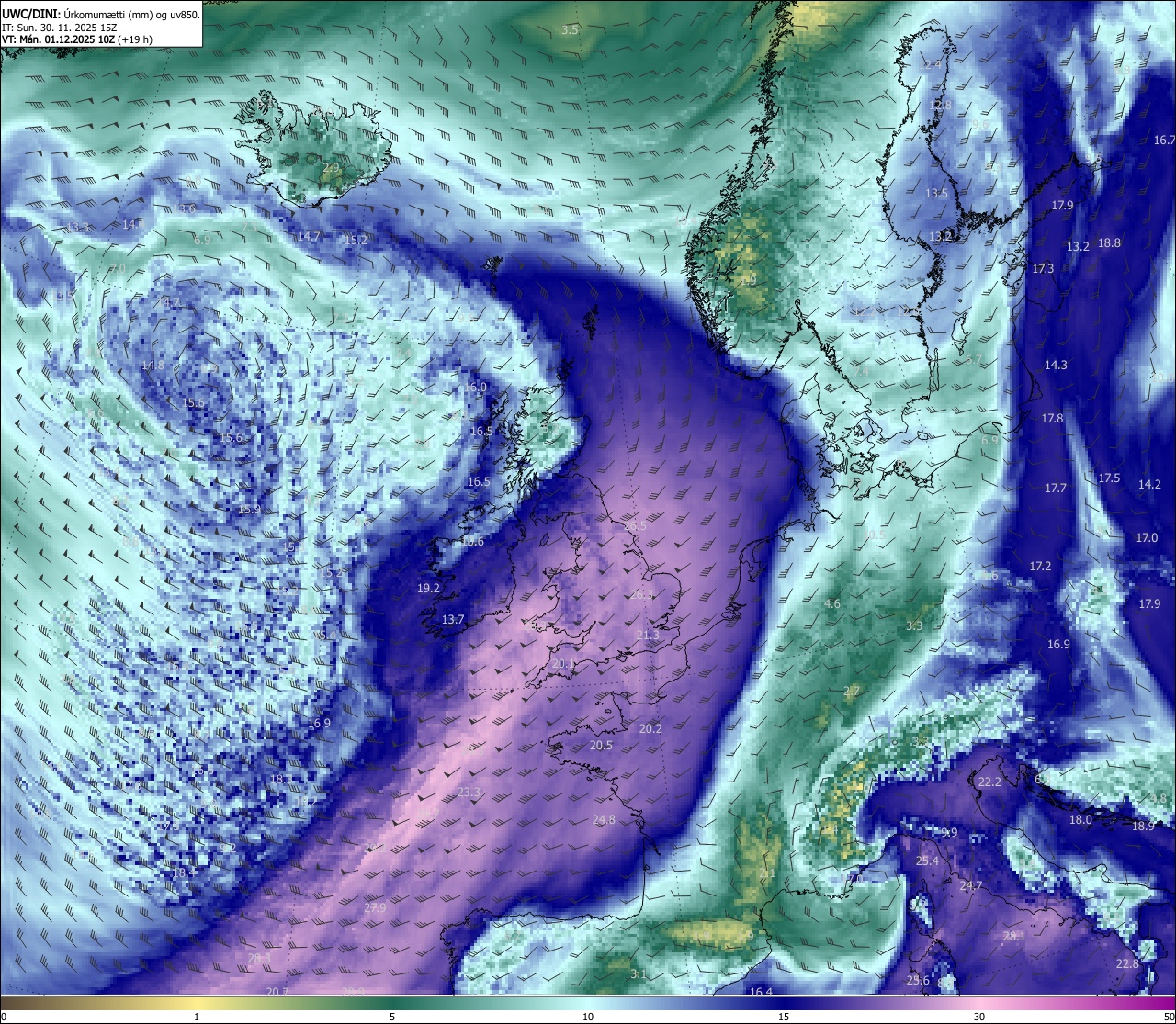Click the 16.4 value at map bottom

(762, 992)
